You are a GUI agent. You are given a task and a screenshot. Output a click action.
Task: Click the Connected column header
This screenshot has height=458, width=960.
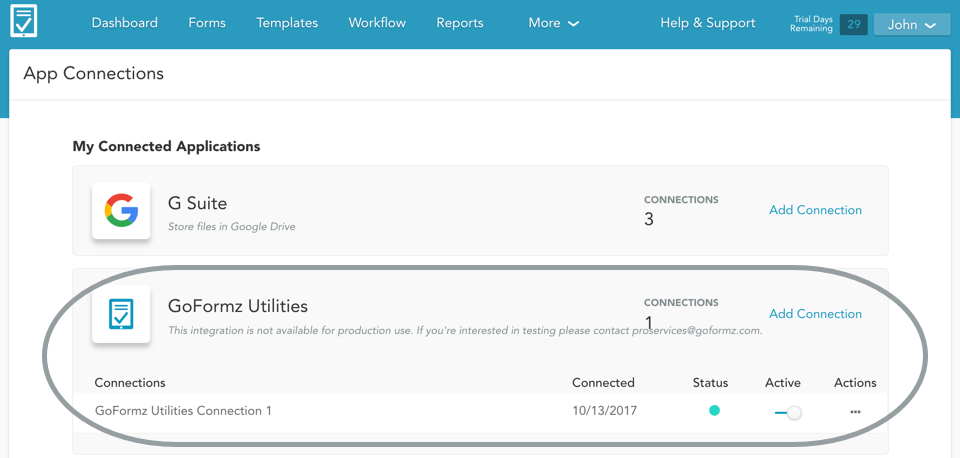(603, 383)
